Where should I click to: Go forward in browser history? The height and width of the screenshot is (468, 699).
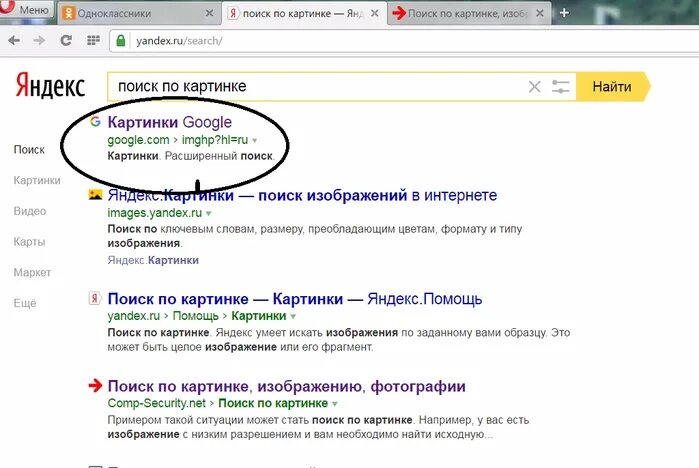coord(39,41)
